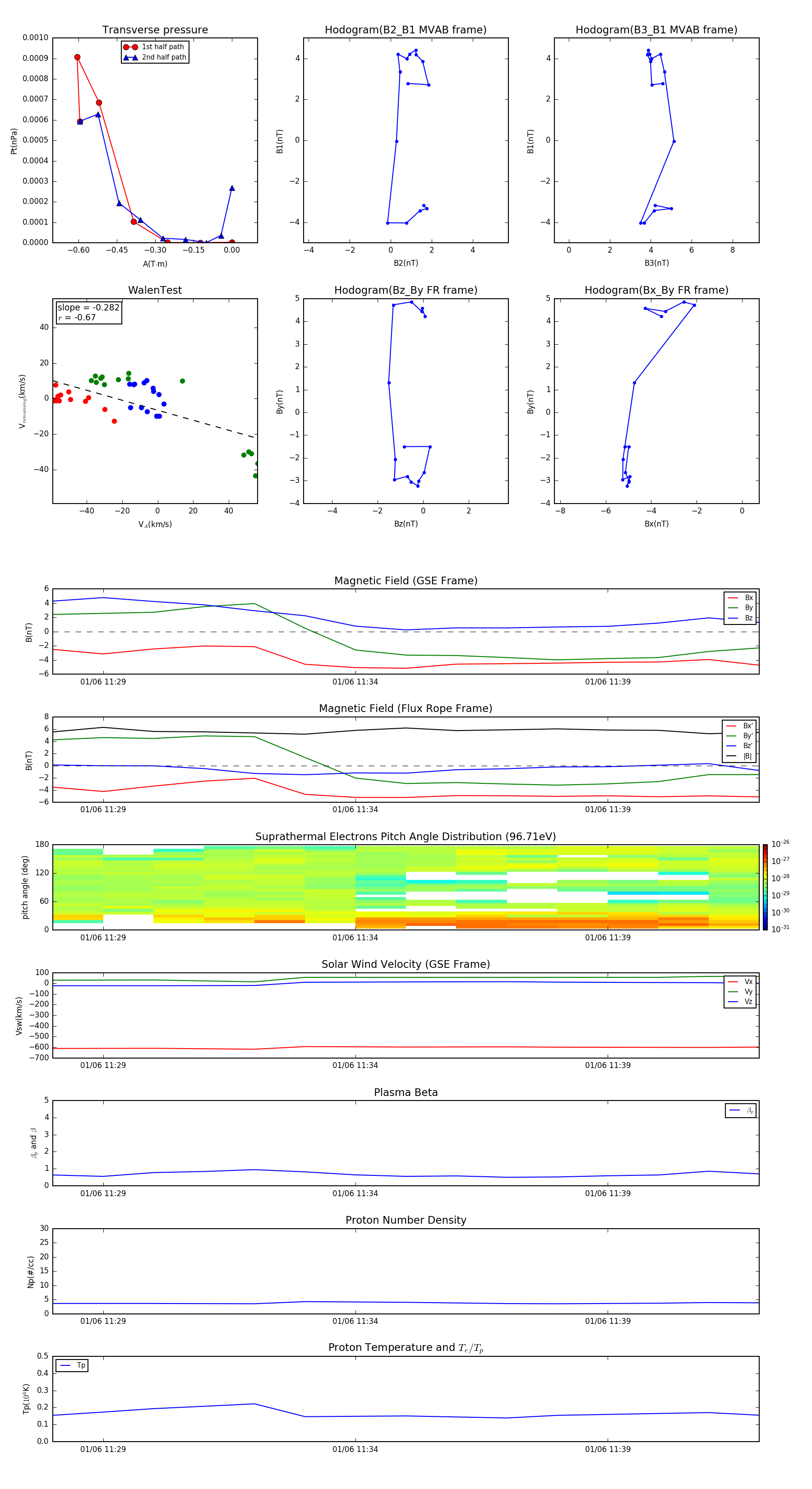Click the 'Bx' entry in GSE magnetic field legend
Image resolution: width=812 pixels, height=1489 pixels.
[740, 598]
